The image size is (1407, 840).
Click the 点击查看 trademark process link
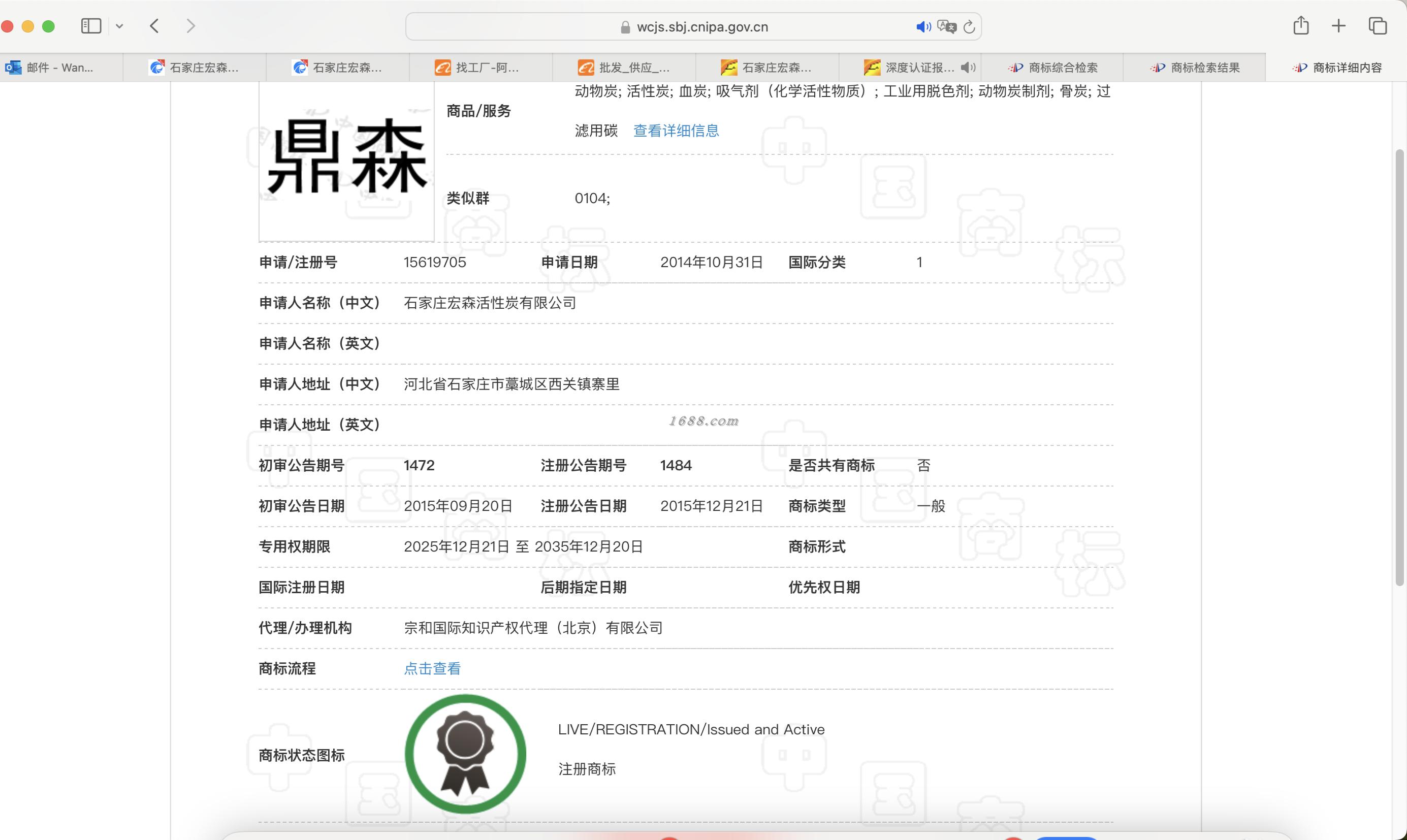tap(432, 668)
